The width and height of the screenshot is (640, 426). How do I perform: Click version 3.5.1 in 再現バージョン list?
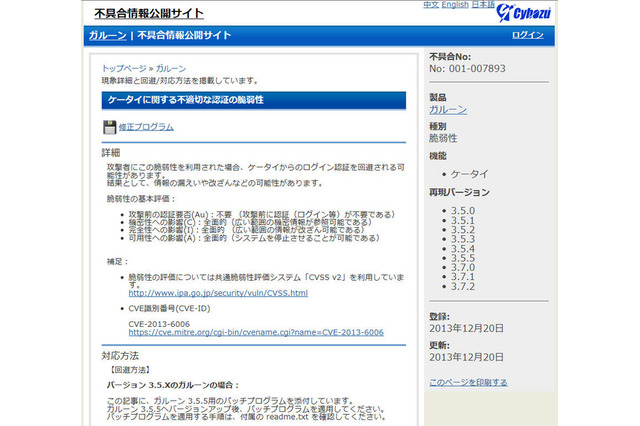(463, 221)
